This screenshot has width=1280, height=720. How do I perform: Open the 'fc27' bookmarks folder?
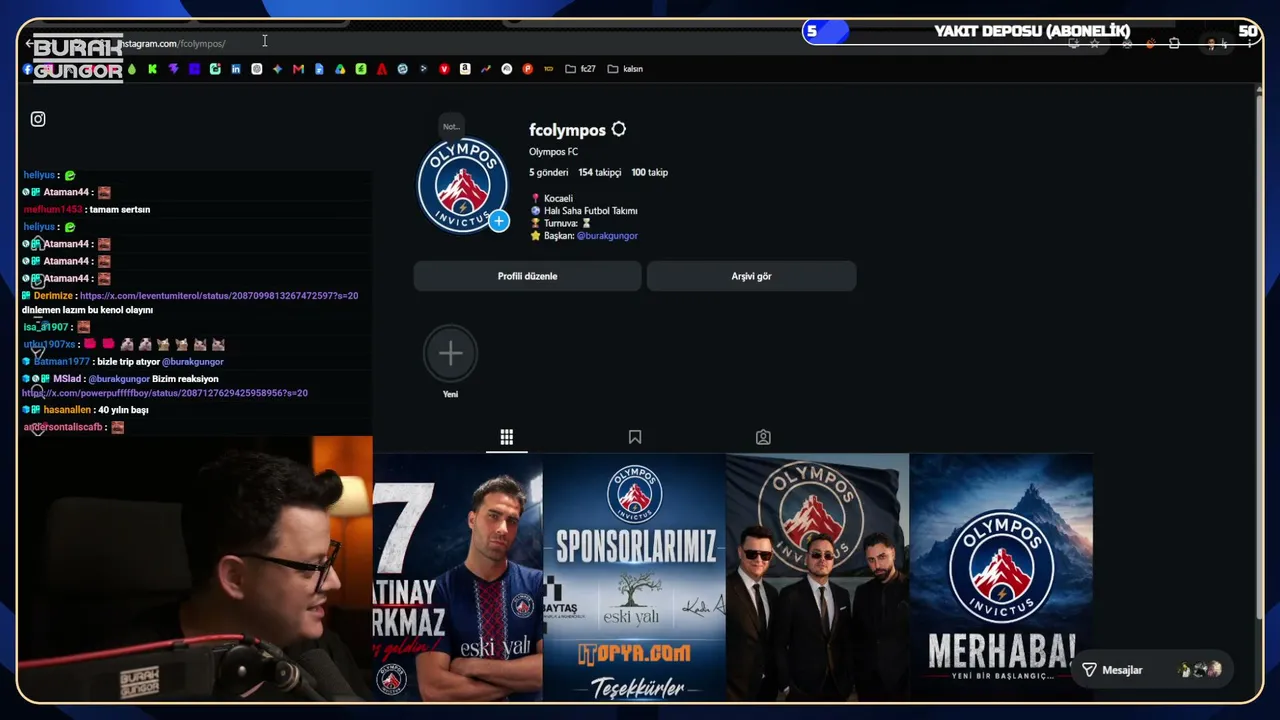point(581,69)
